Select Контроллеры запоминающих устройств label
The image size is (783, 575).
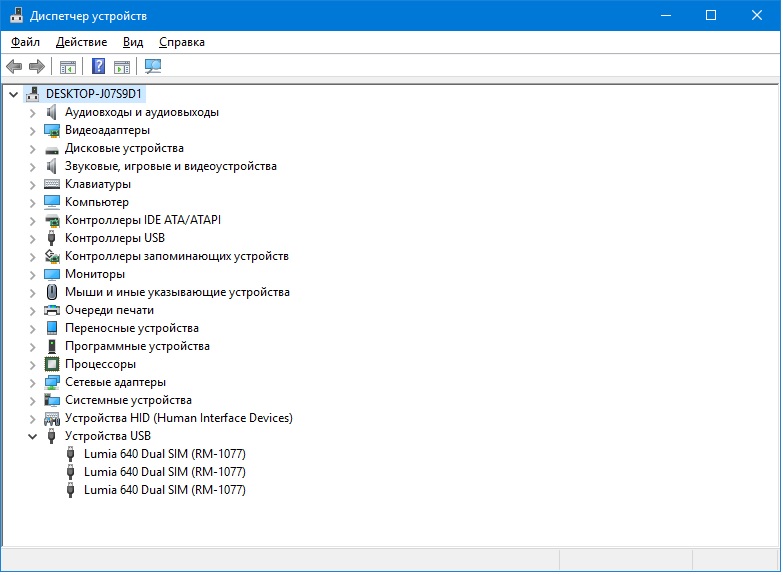click(x=177, y=256)
